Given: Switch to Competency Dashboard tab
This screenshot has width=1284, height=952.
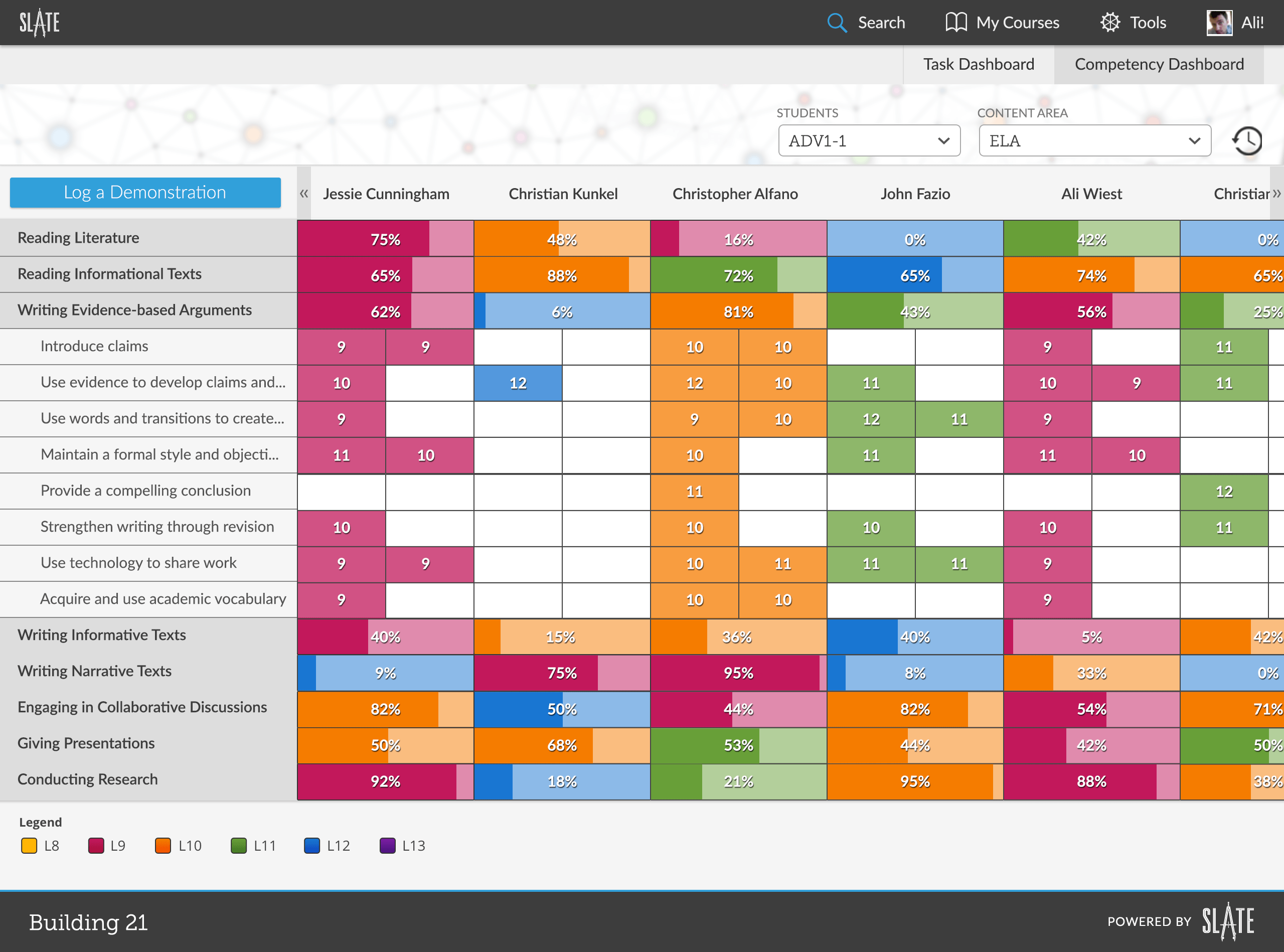Looking at the screenshot, I should pyautogui.click(x=1159, y=65).
